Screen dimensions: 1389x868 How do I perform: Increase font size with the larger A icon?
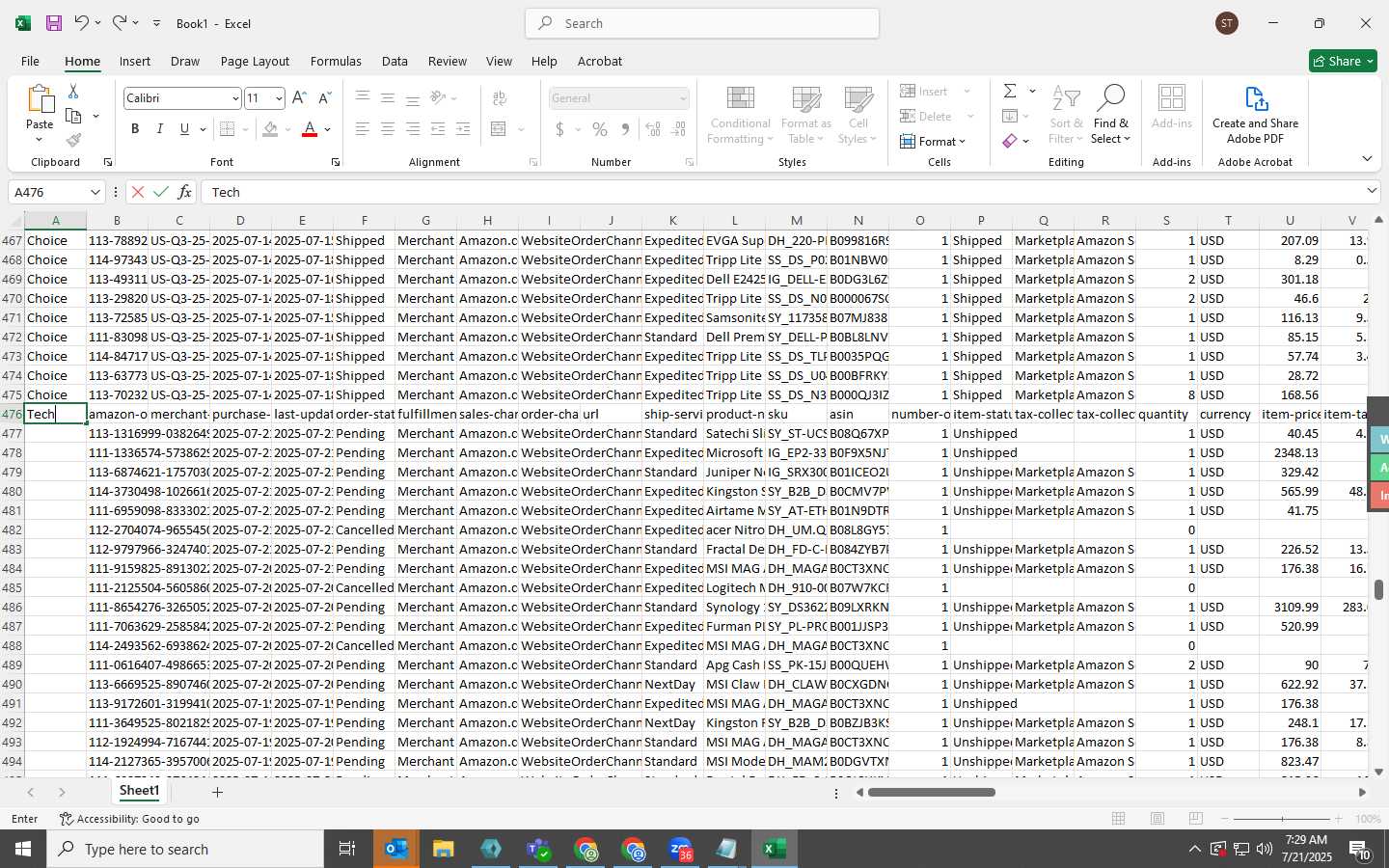(x=299, y=98)
